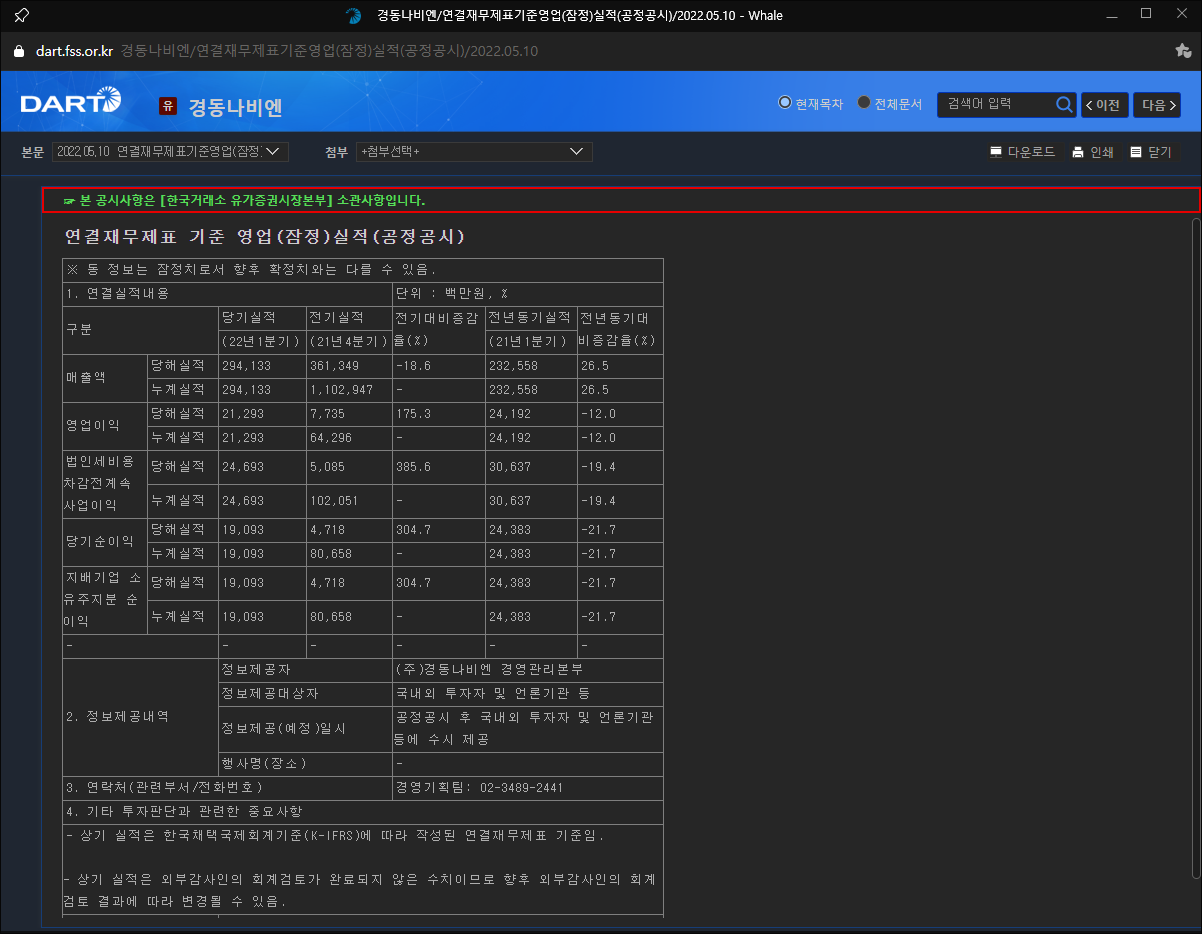
Task: Click the 전년동기실적 column header
Action: coord(531,318)
